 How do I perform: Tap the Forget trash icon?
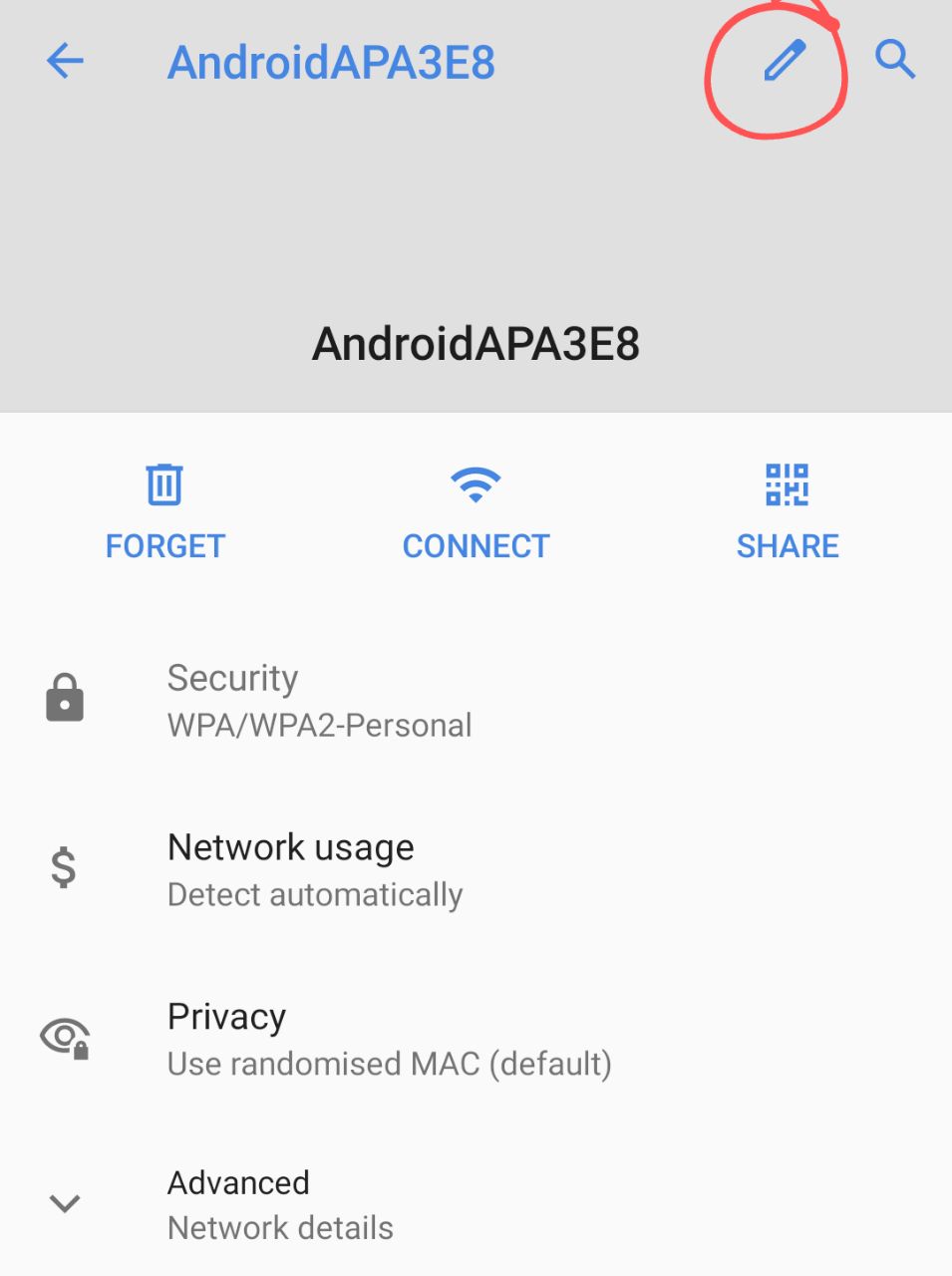click(164, 485)
